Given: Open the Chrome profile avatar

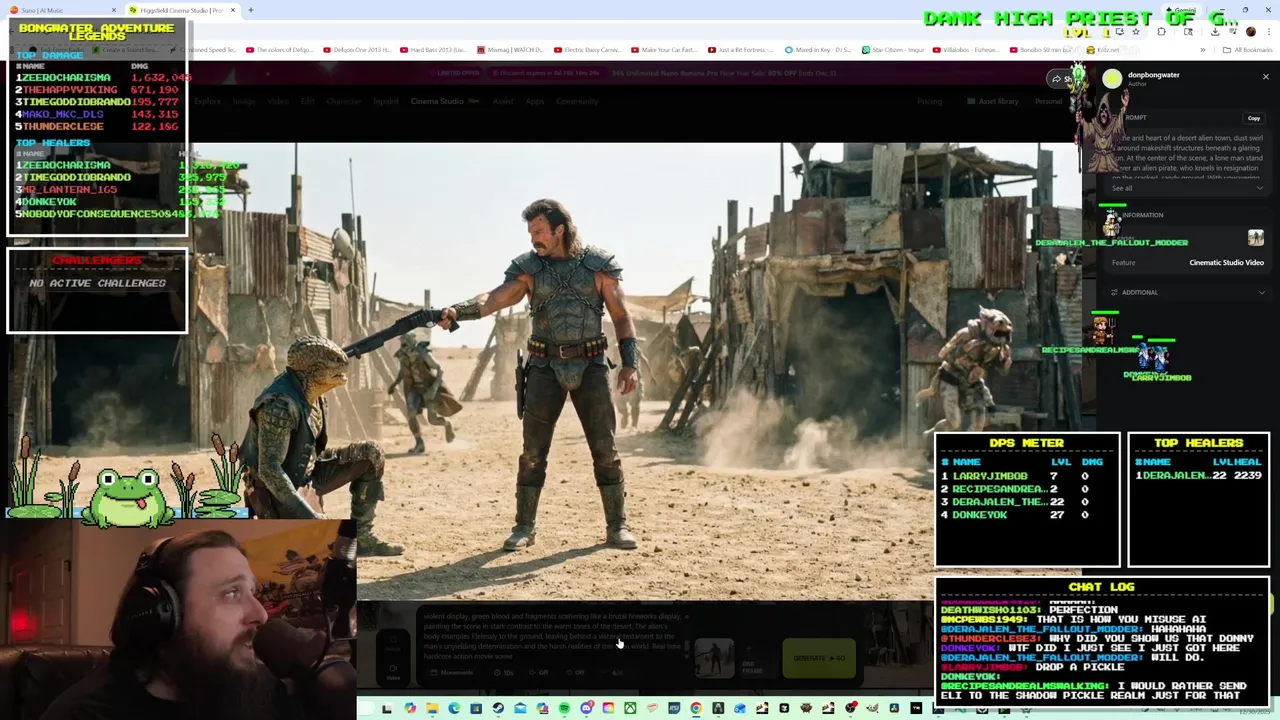Looking at the screenshot, I should pos(1251,32).
